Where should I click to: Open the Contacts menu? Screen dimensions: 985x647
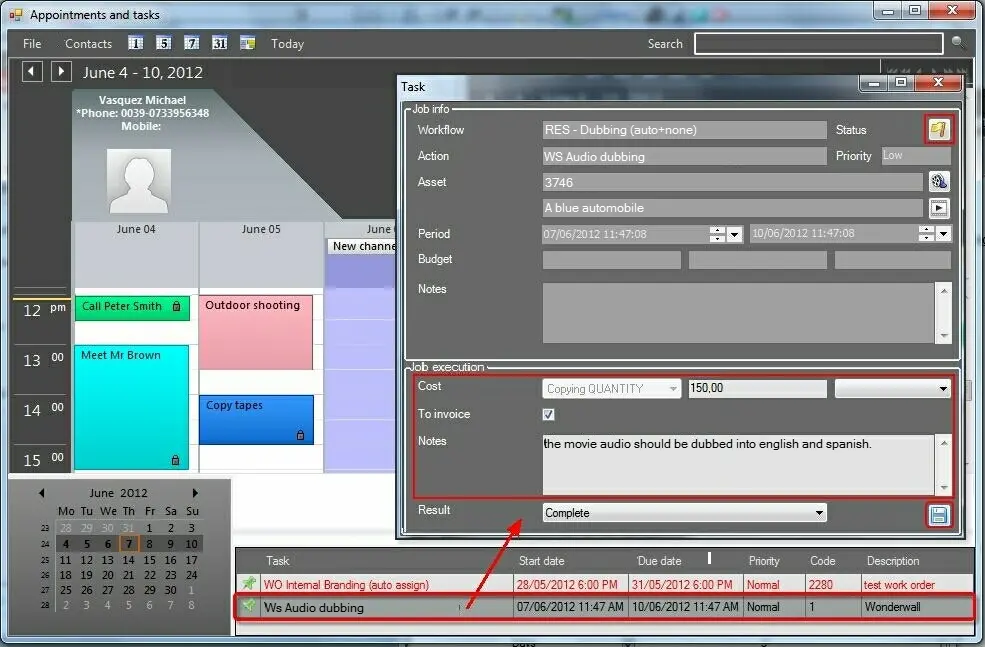(88, 44)
